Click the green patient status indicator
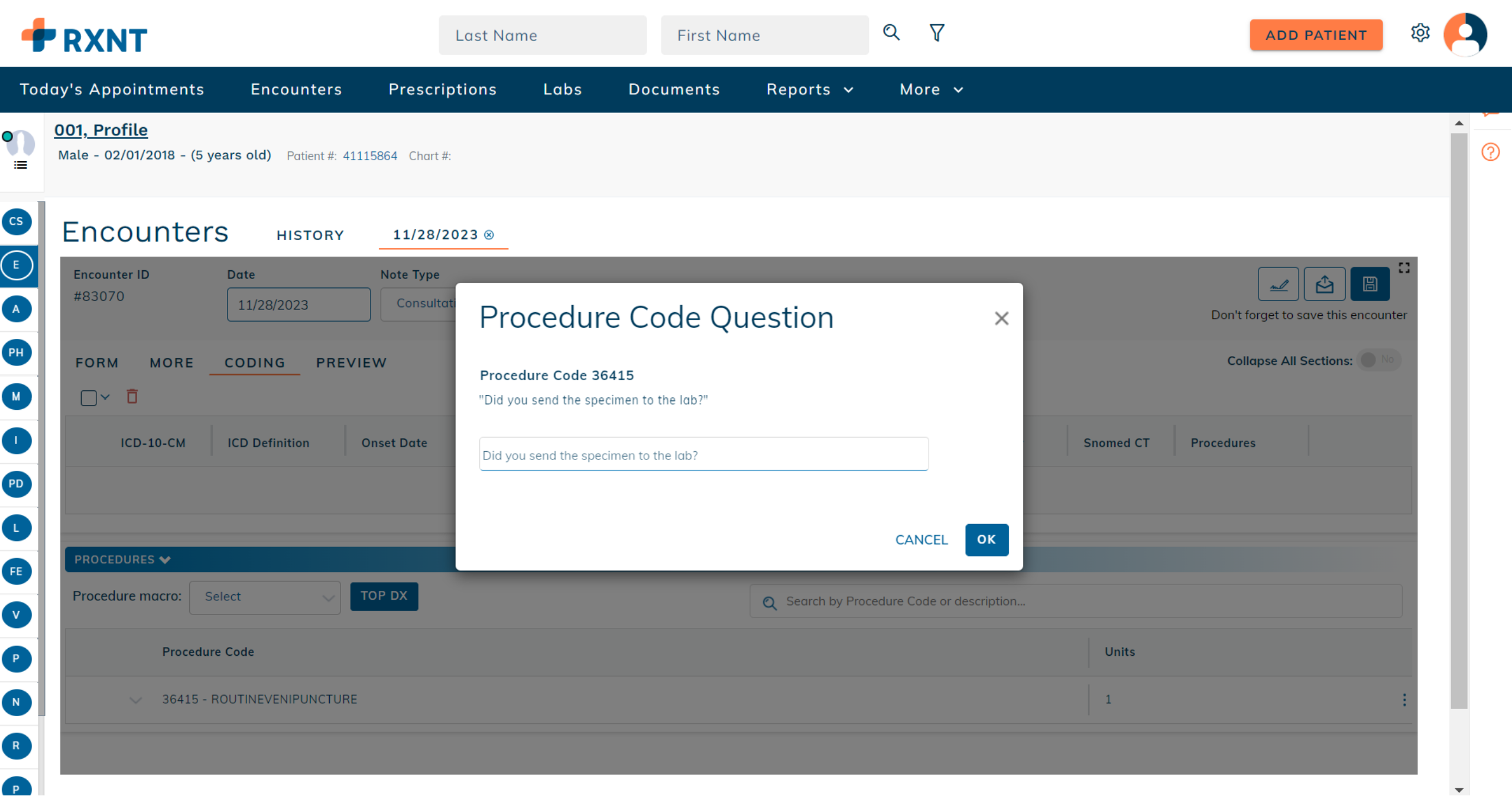1512x796 pixels. (x=8, y=136)
